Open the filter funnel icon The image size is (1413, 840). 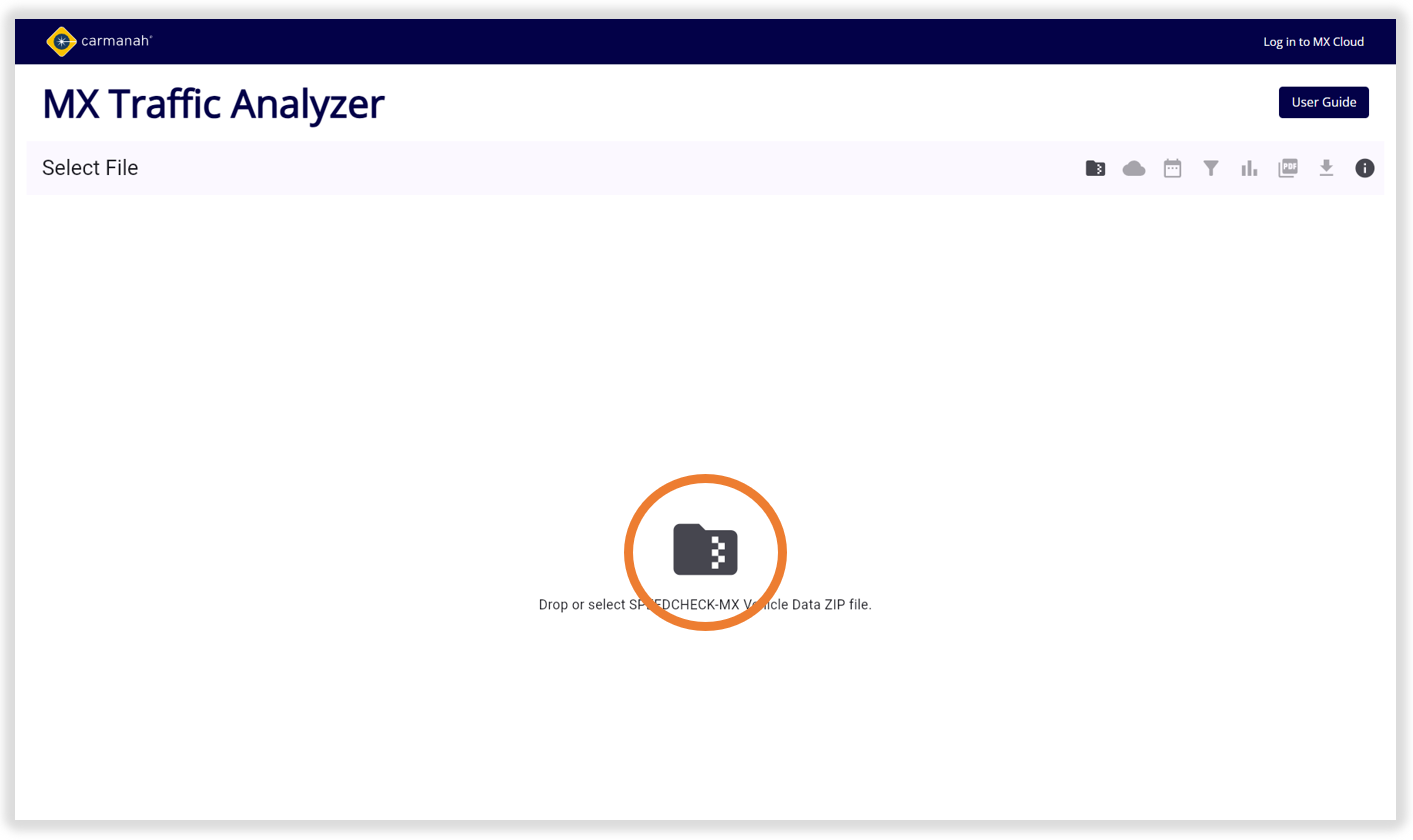pos(1211,168)
